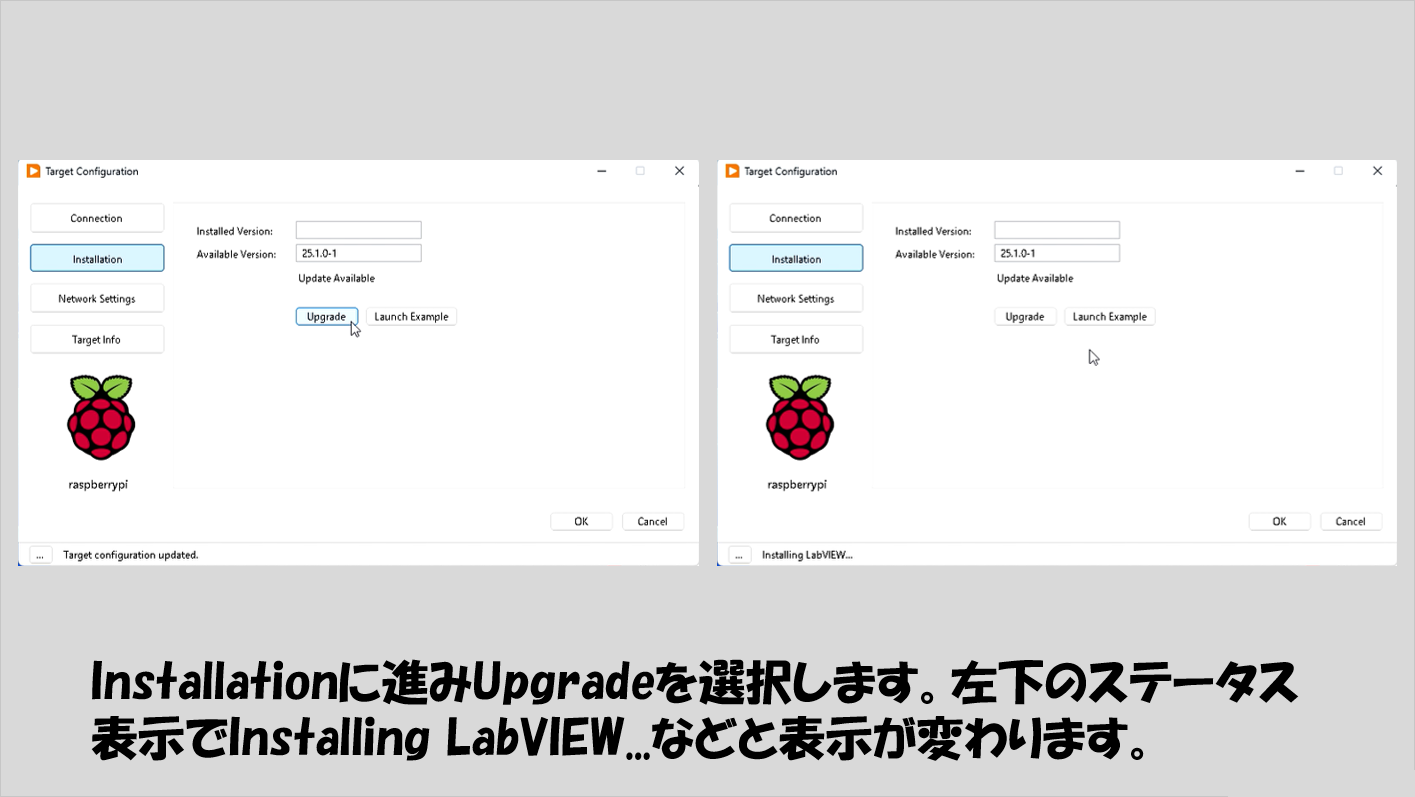Image resolution: width=1415 pixels, height=797 pixels.
Task: Click the '...' status button in left window
Action: [41, 555]
